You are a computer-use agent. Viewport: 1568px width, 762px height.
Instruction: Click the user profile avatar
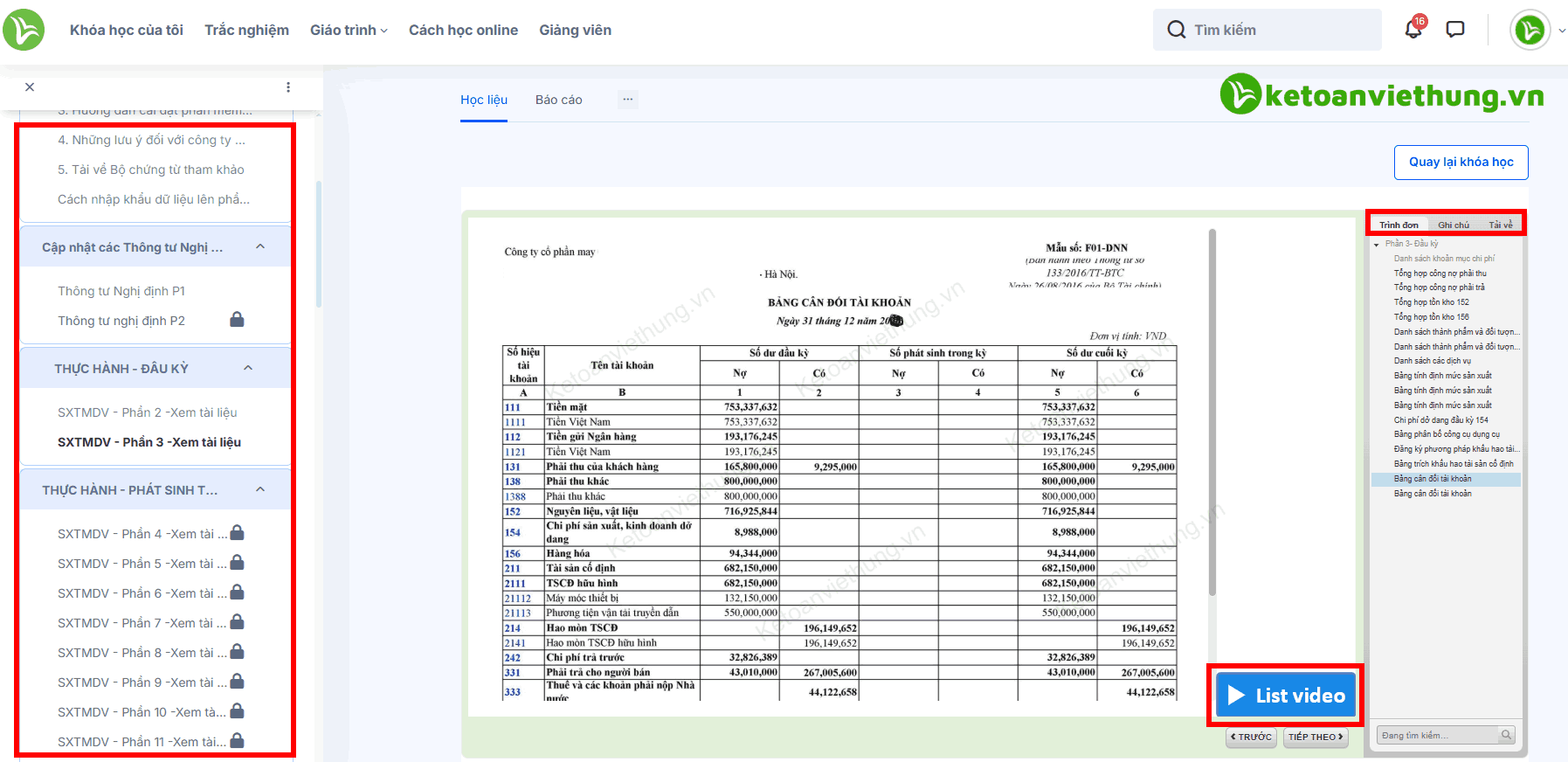(x=1530, y=31)
